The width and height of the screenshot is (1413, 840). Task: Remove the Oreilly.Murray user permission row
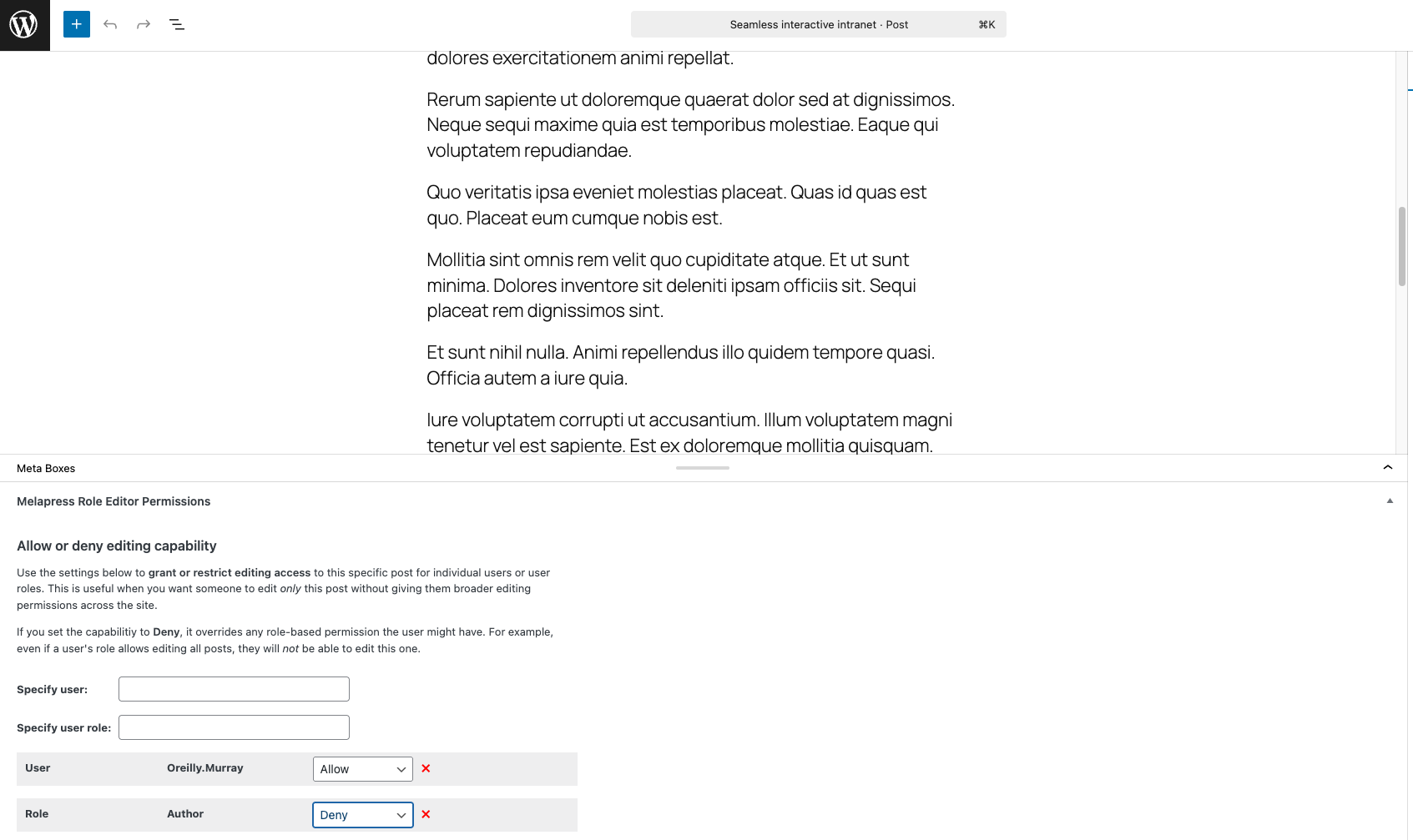[426, 768]
